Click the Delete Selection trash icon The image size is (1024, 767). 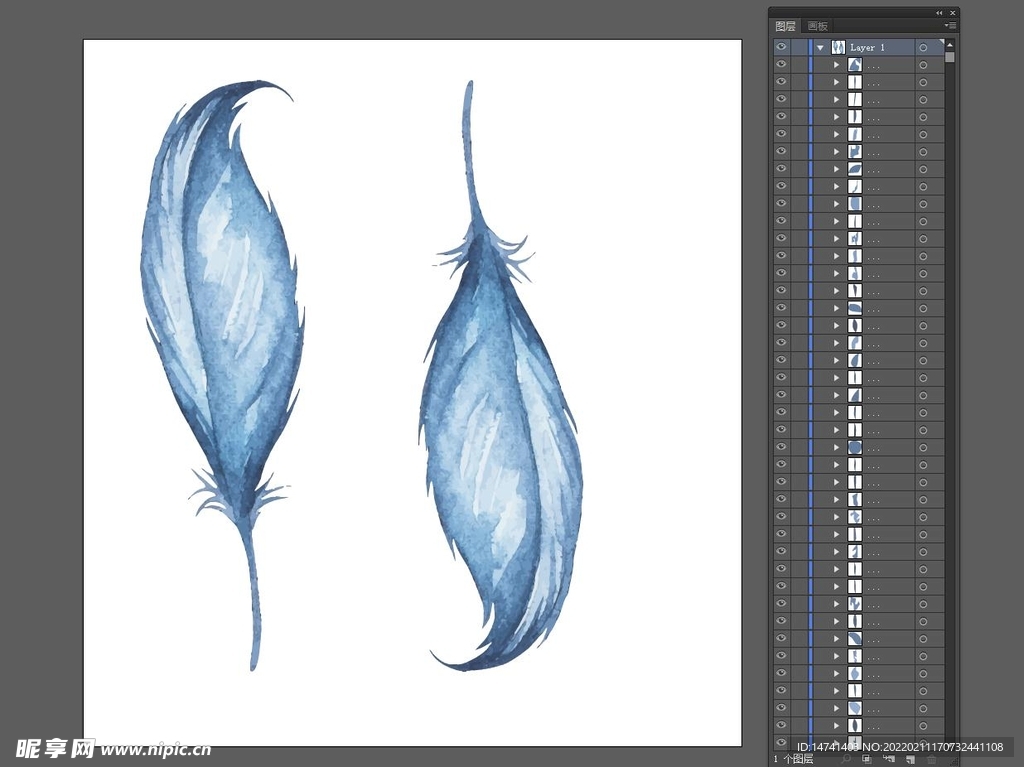click(x=932, y=759)
